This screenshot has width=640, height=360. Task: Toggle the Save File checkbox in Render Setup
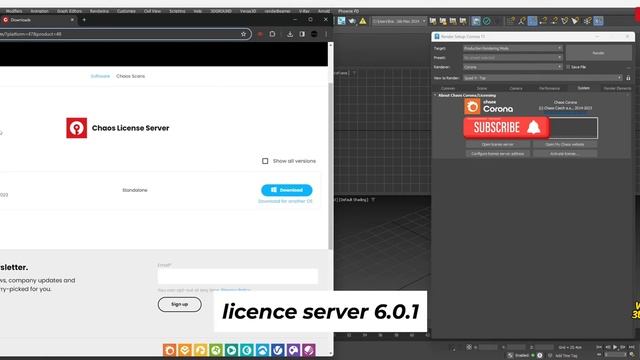[568, 67]
